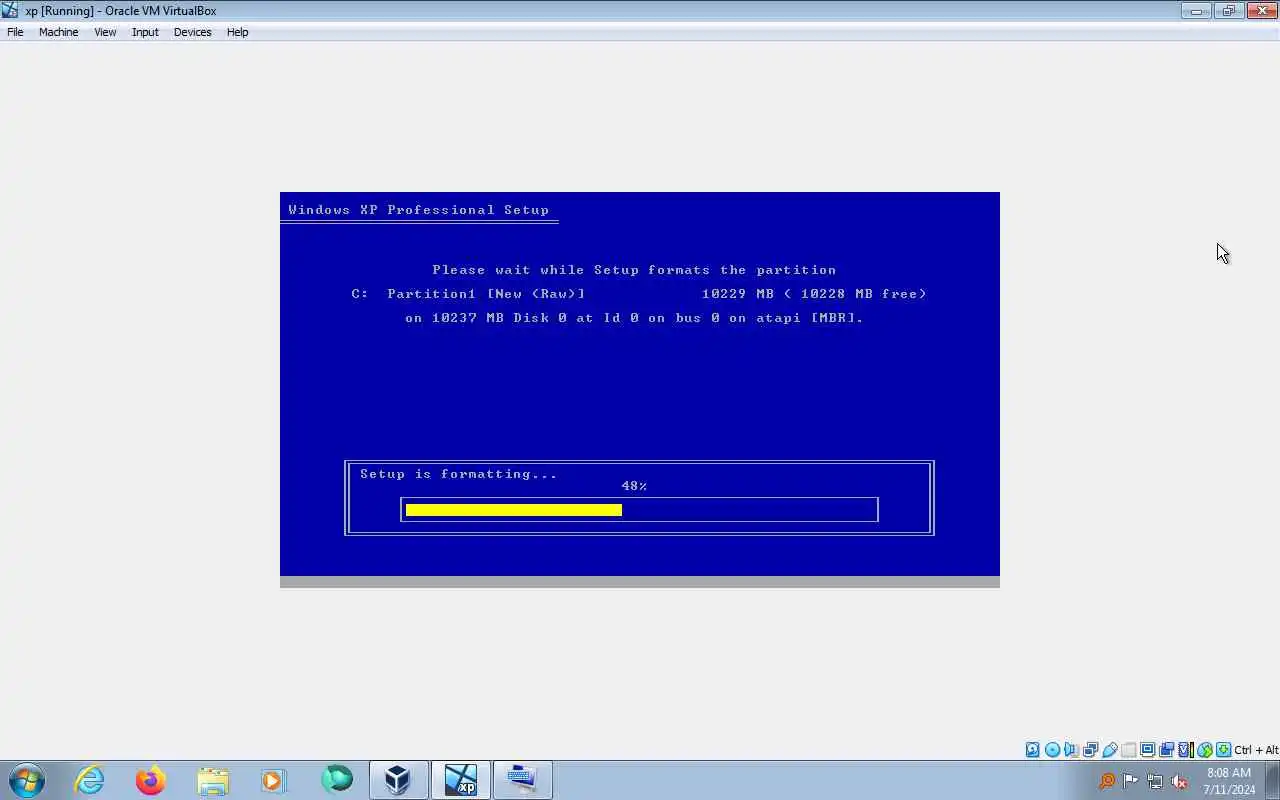Viewport: 1280px width, 800px height.
Task: Open the View menu
Action: click(105, 32)
